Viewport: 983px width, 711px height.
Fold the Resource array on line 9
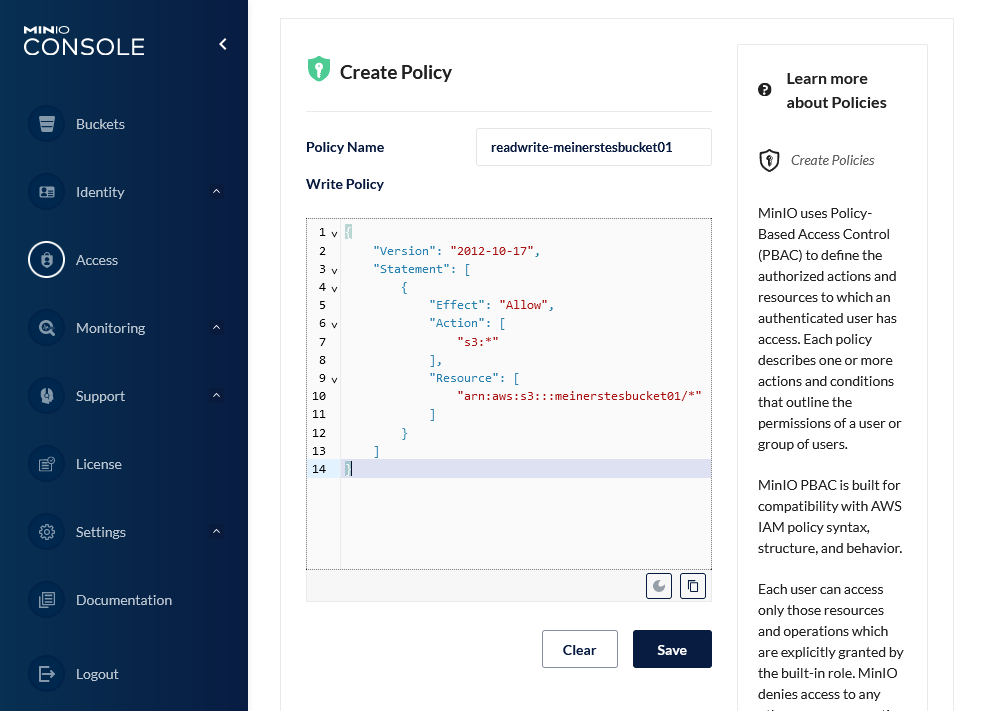click(x=334, y=379)
